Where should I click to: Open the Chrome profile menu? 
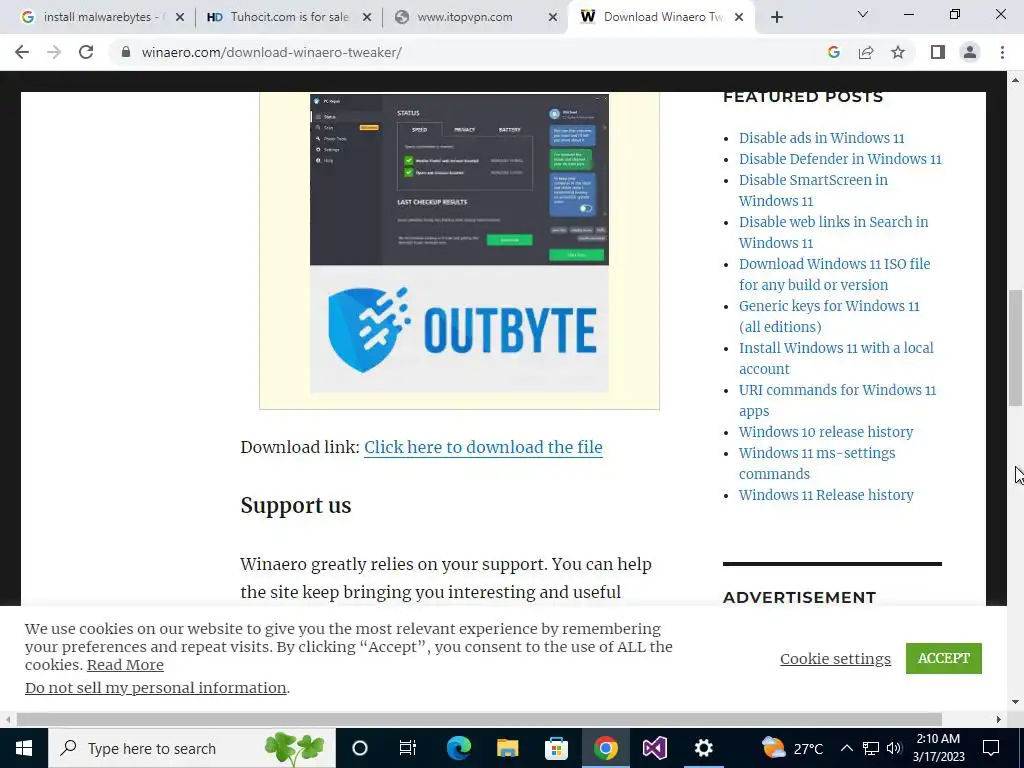coord(970,52)
